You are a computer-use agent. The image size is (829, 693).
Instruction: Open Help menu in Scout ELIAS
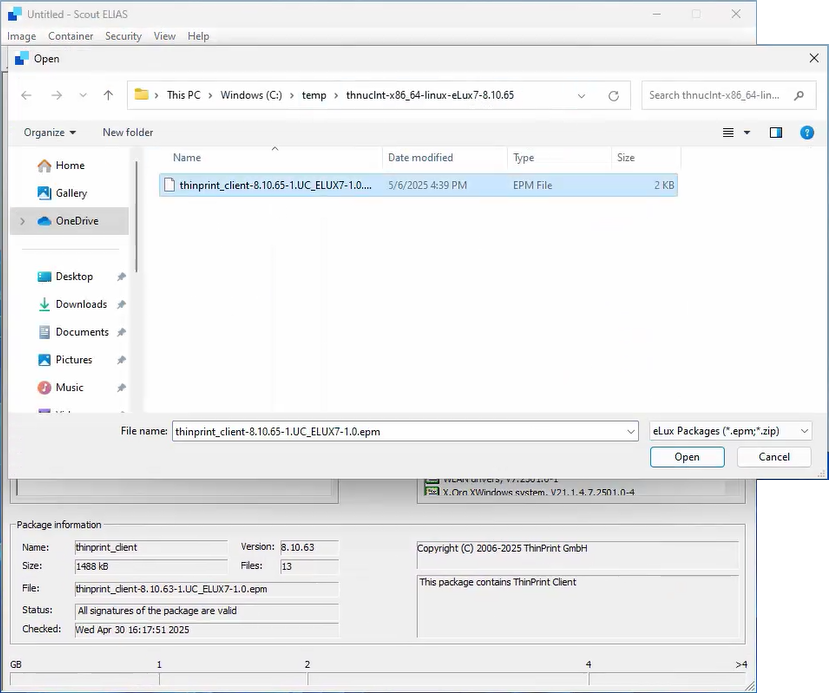click(198, 36)
